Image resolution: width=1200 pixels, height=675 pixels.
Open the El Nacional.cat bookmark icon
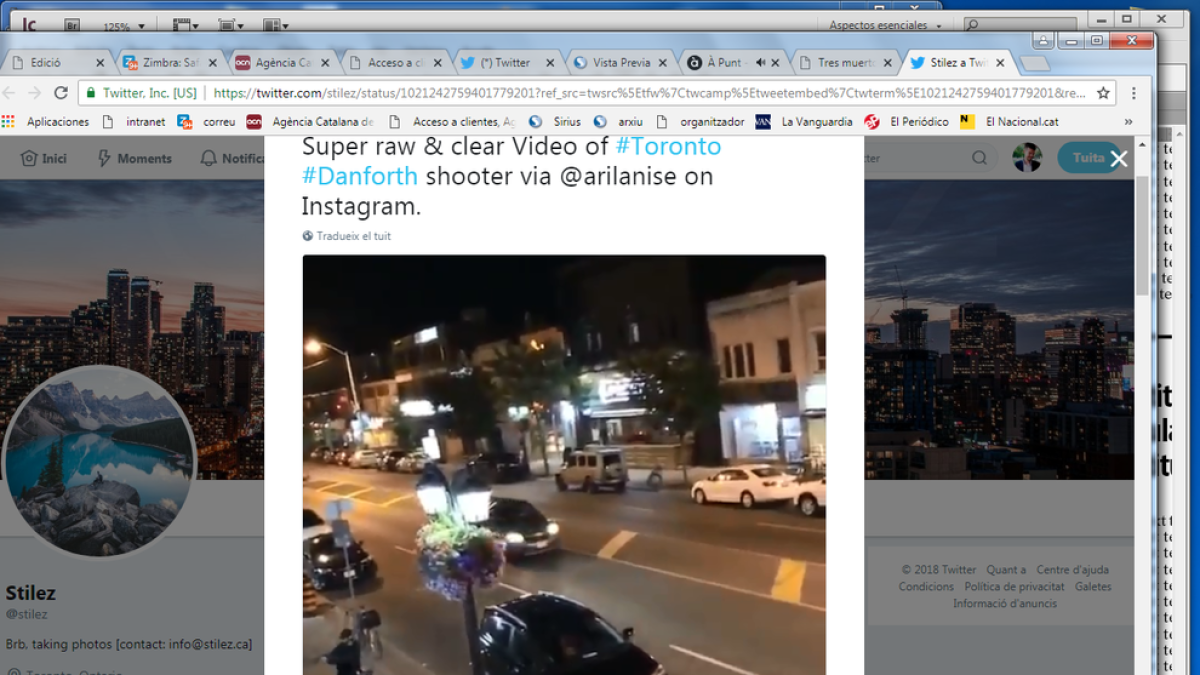click(967, 122)
